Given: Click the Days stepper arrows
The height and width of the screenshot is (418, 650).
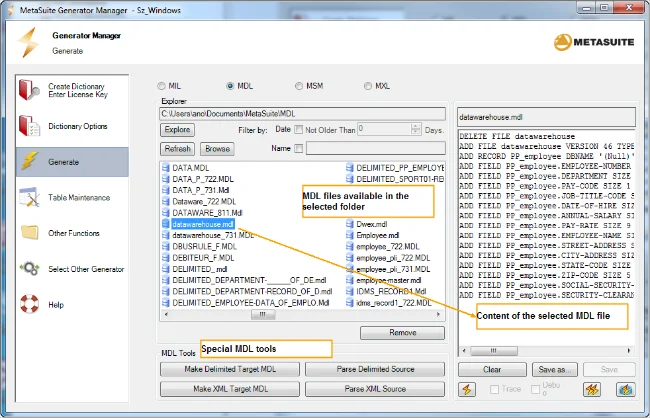Looking at the screenshot, I should pyautogui.click(x=416, y=129).
